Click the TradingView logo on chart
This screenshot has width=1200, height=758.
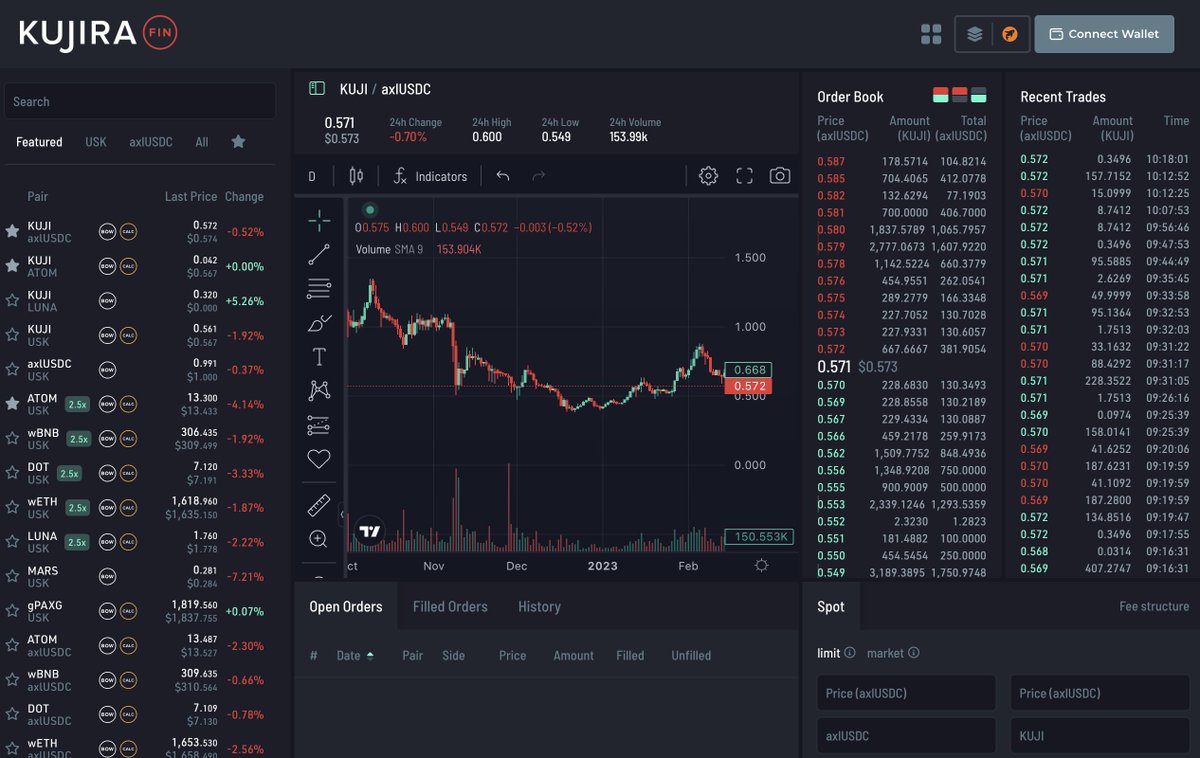coord(370,532)
